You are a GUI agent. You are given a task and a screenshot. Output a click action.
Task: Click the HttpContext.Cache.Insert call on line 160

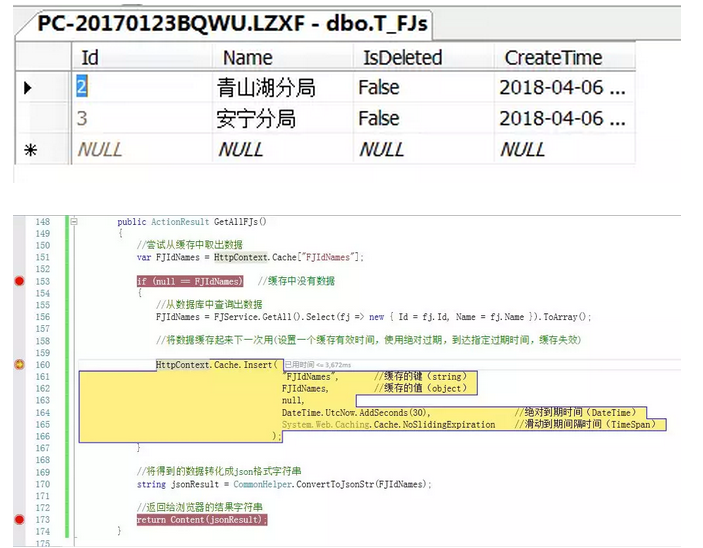pos(216,365)
